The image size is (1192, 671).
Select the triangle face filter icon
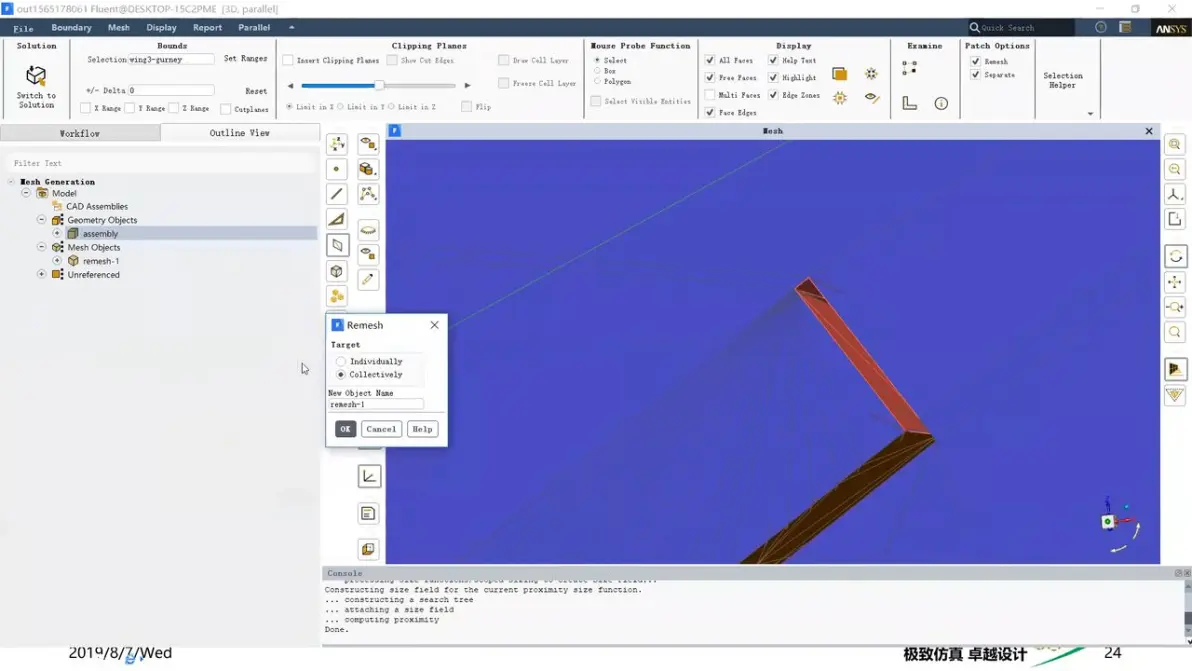pos(337,220)
